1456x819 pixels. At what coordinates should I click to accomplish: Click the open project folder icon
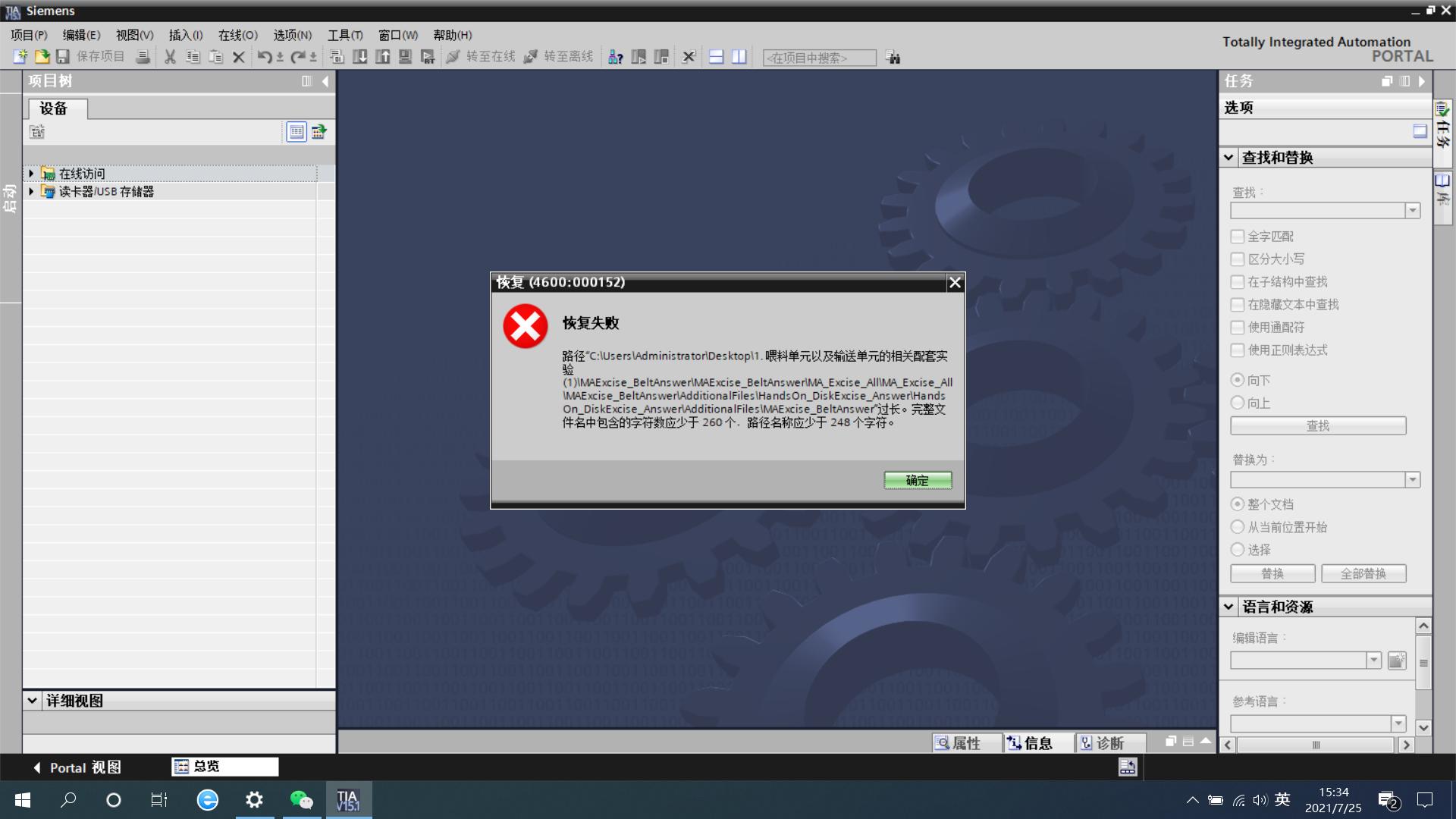tap(42, 57)
